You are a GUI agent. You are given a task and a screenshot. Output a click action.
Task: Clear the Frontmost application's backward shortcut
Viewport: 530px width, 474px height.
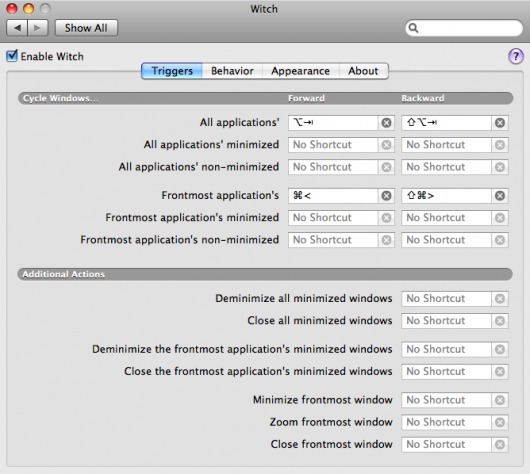pos(500,196)
